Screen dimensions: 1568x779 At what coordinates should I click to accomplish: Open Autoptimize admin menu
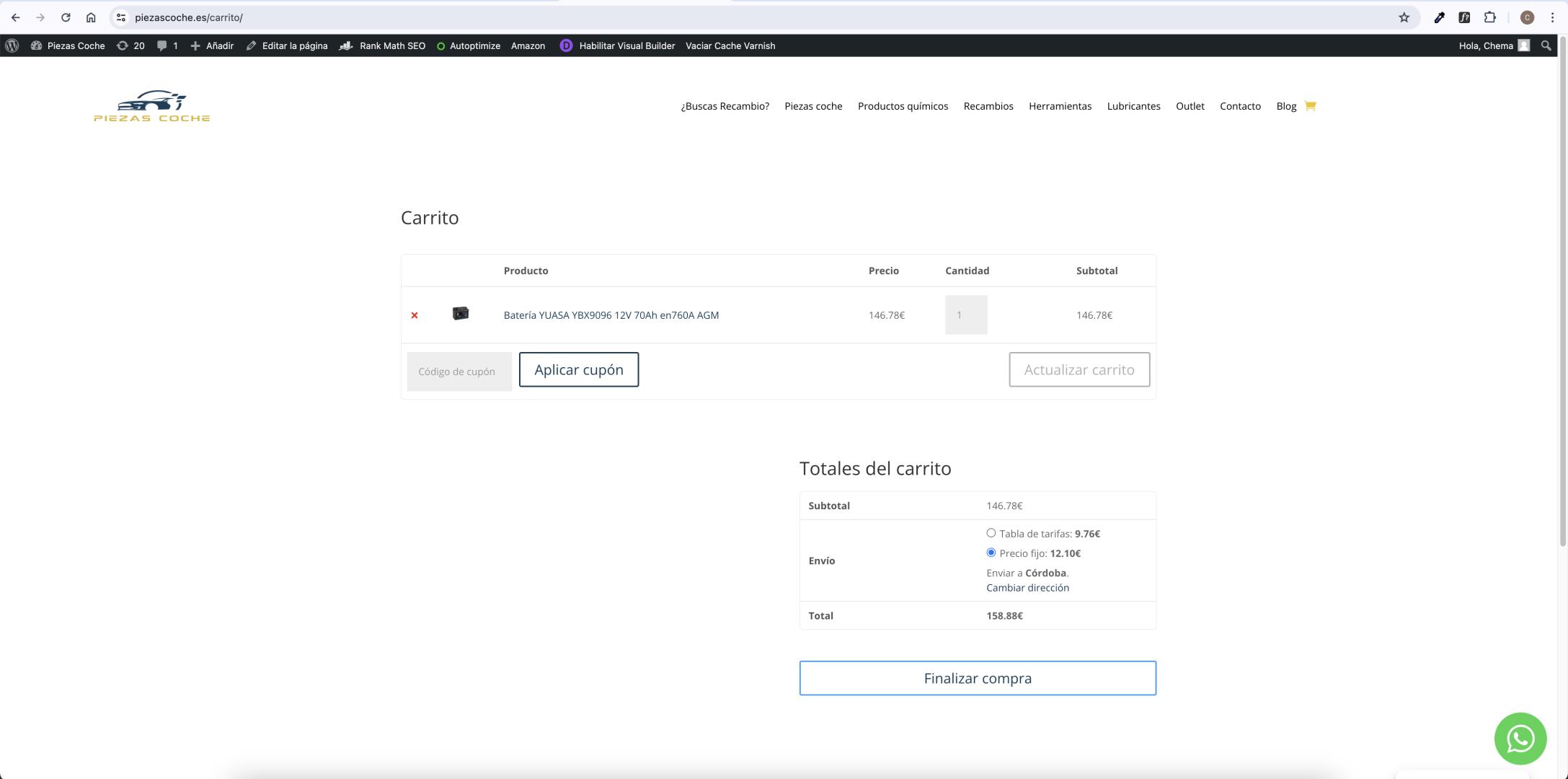(x=468, y=45)
